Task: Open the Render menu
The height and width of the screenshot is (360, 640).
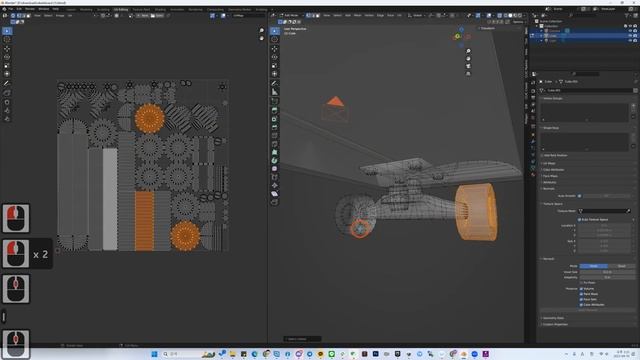Action: 30,9
